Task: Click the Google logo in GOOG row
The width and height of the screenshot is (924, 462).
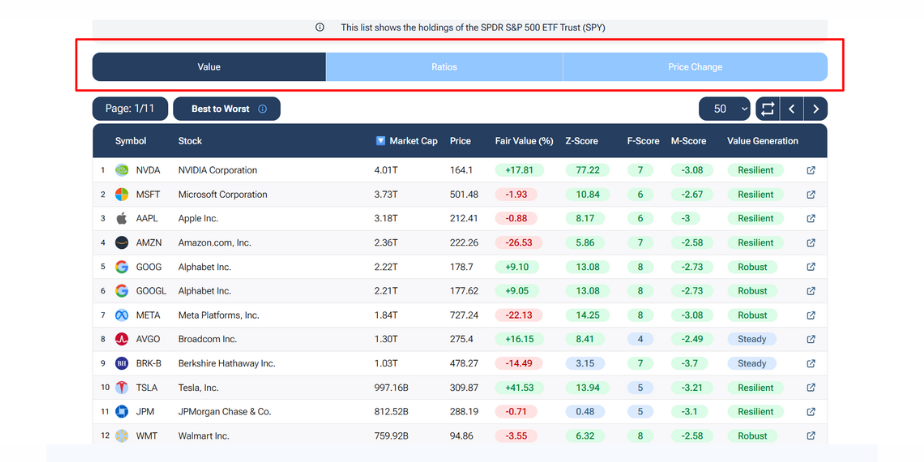Action: click(121, 267)
